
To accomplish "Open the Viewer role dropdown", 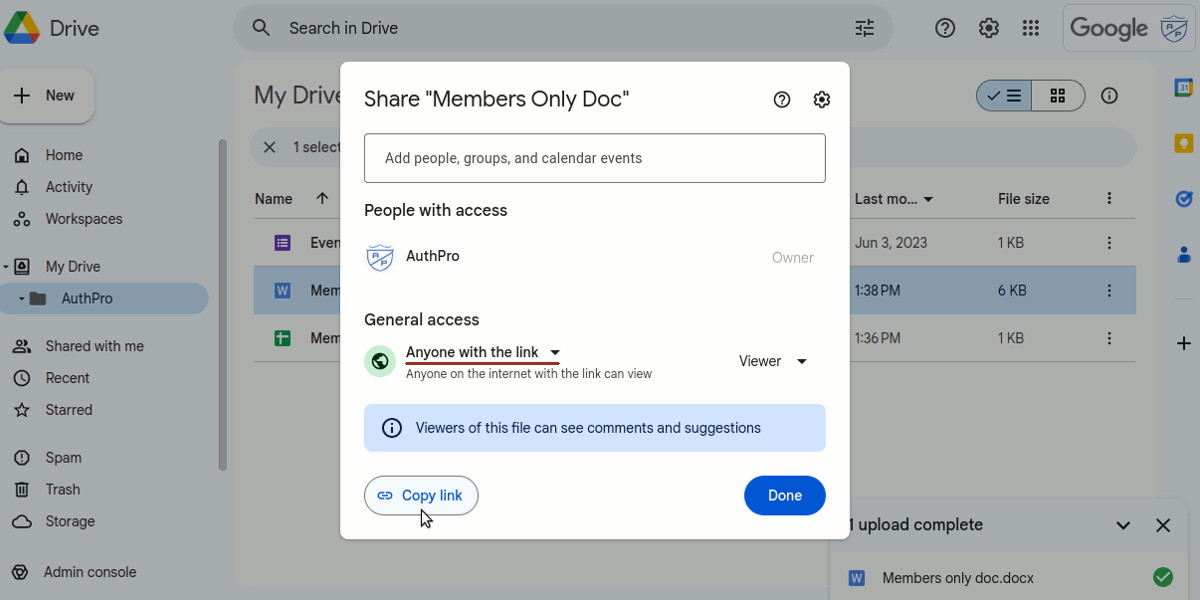I will [x=773, y=361].
